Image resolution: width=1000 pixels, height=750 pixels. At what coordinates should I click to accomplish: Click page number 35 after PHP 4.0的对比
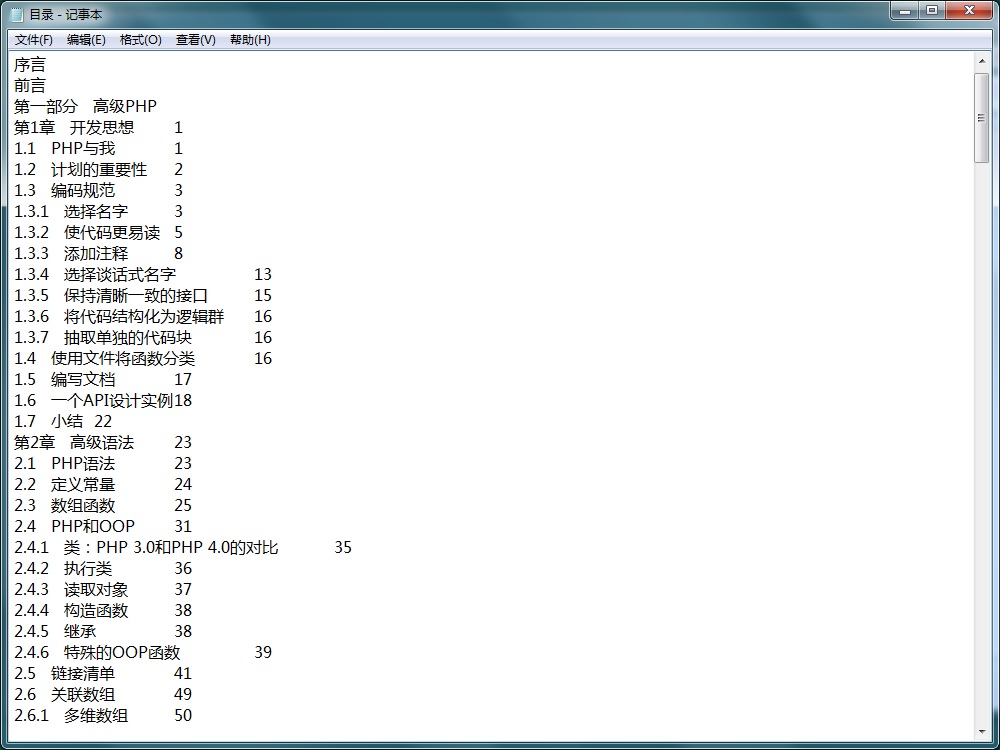click(343, 548)
